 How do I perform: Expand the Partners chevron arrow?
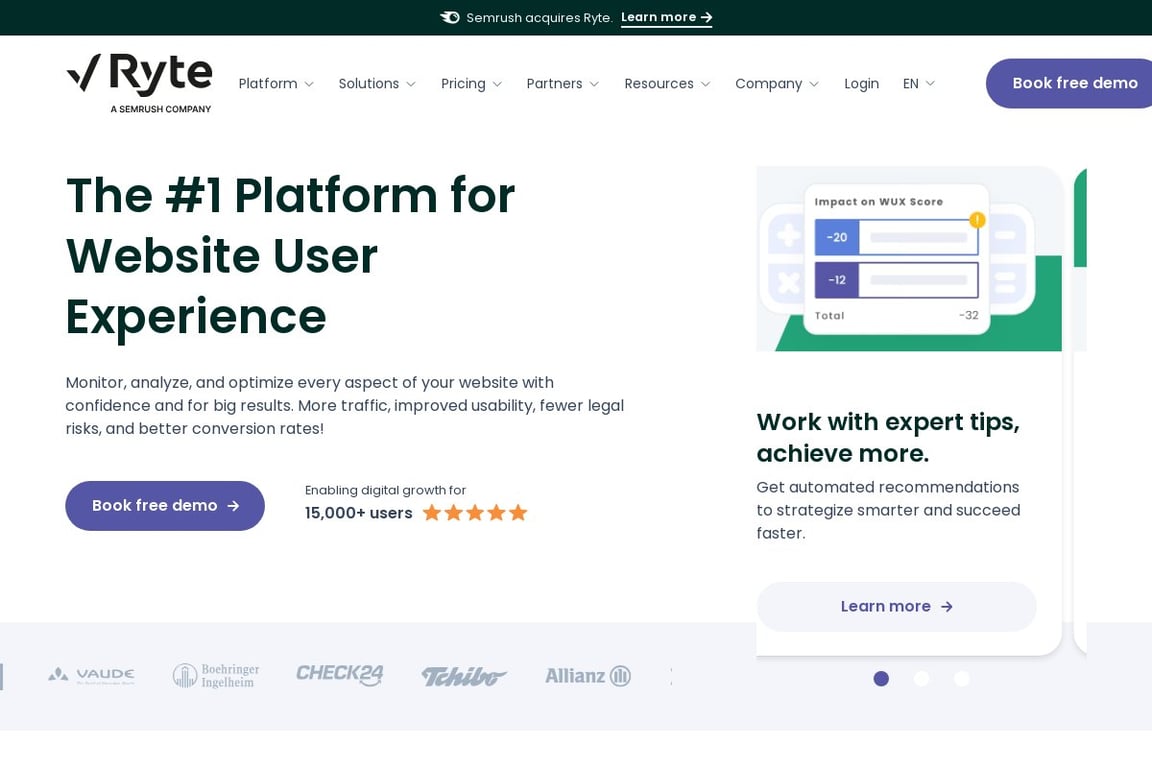coord(594,85)
